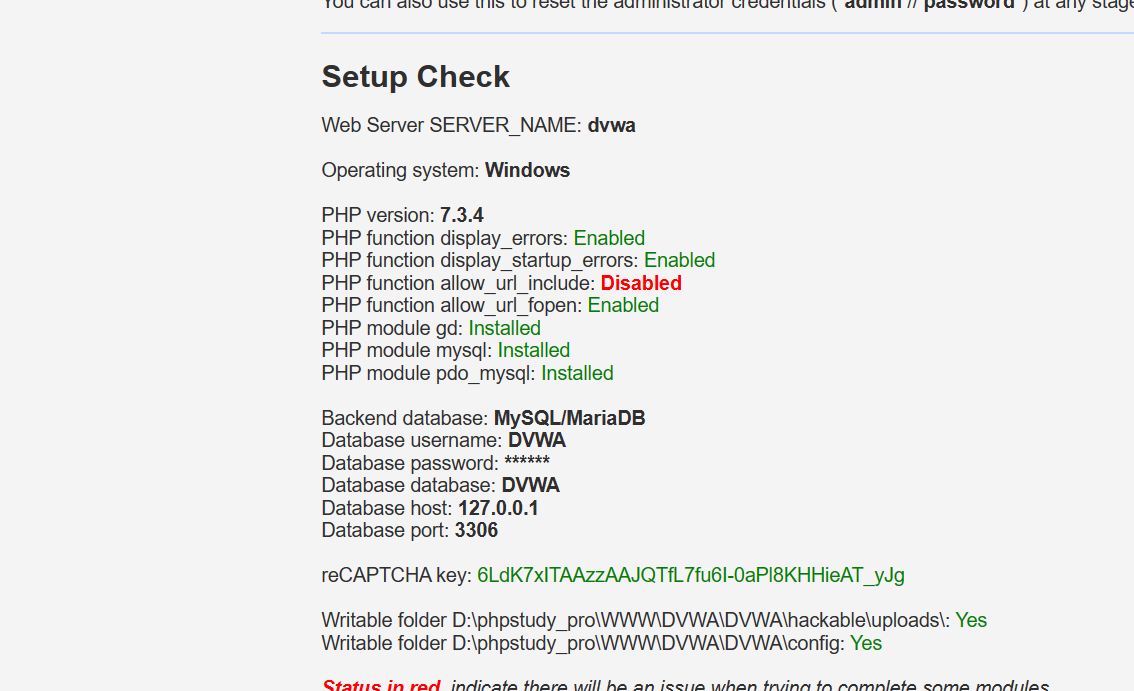The height and width of the screenshot is (691, 1134).
Task: Click Database database DVWA value
Action: (530, 486)
